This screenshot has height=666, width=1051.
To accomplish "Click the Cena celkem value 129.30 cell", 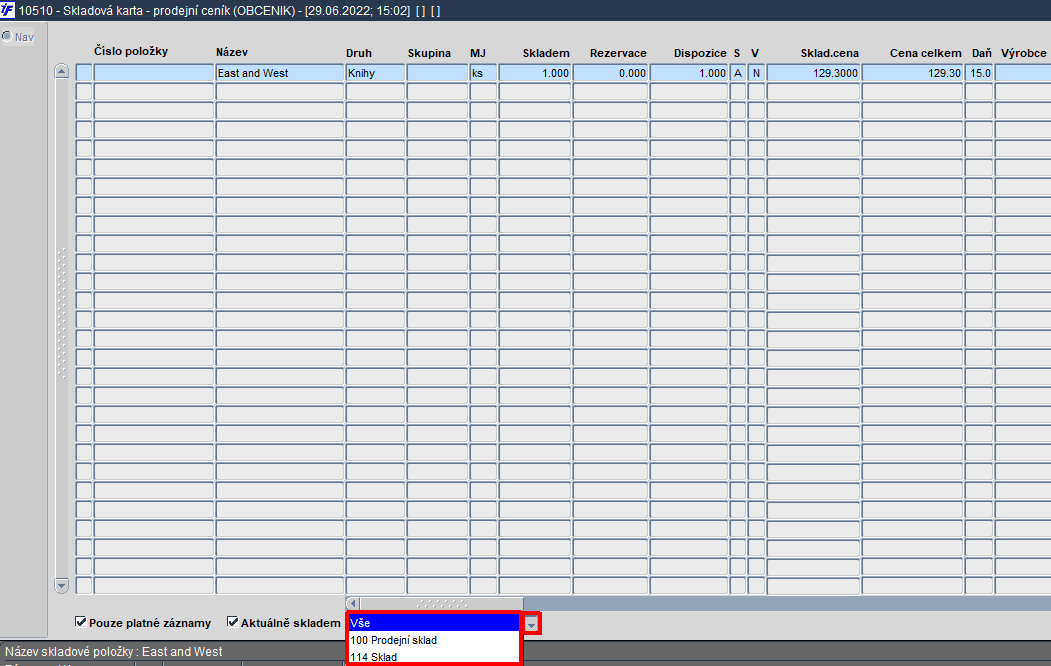I will (x=912, y=73).
